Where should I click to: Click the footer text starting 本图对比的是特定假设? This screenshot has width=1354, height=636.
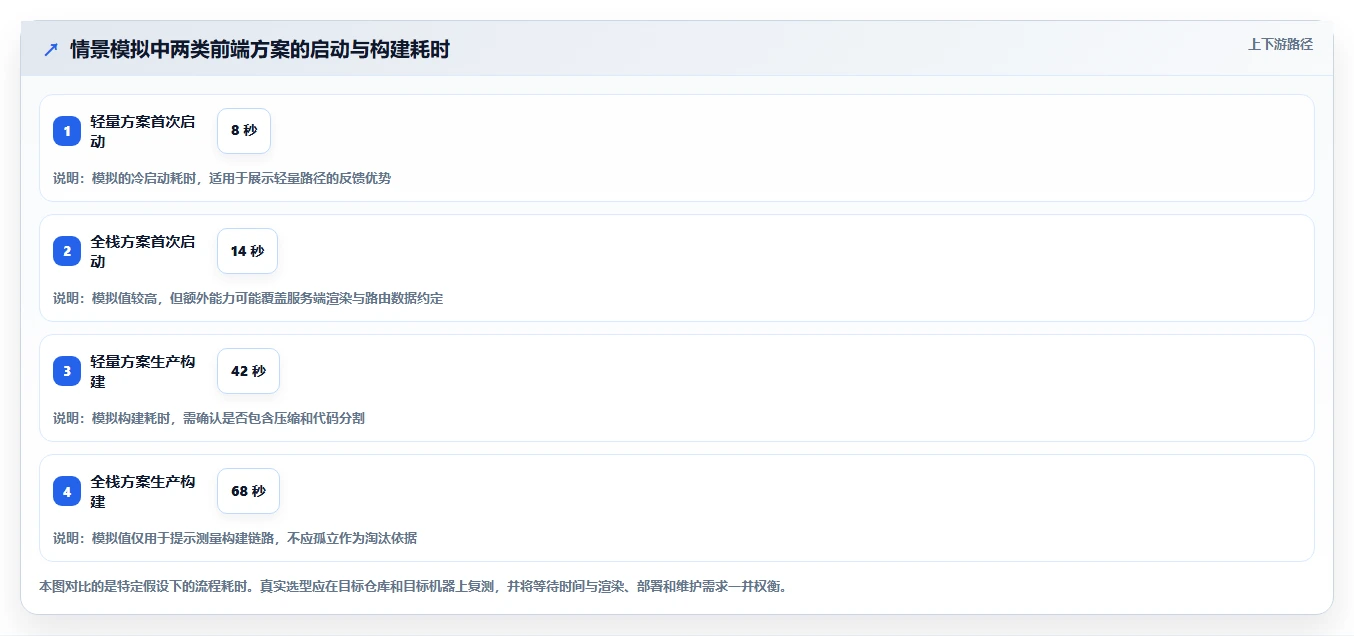click(x=413, y=586)
